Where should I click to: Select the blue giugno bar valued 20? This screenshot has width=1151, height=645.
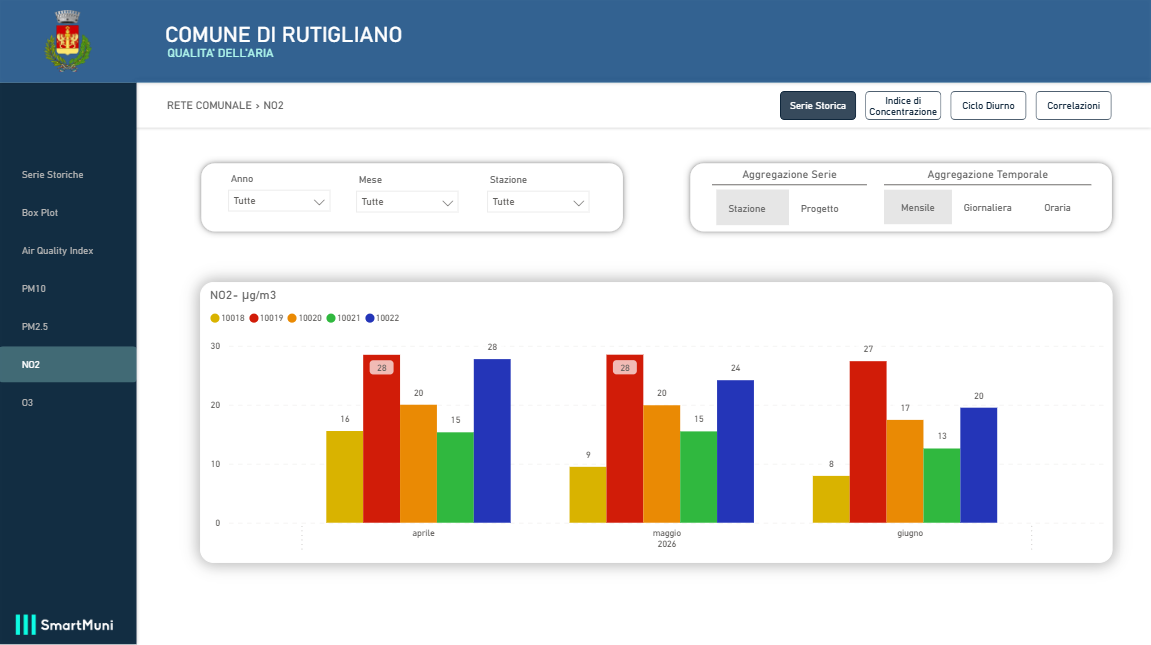click(978, 465)
